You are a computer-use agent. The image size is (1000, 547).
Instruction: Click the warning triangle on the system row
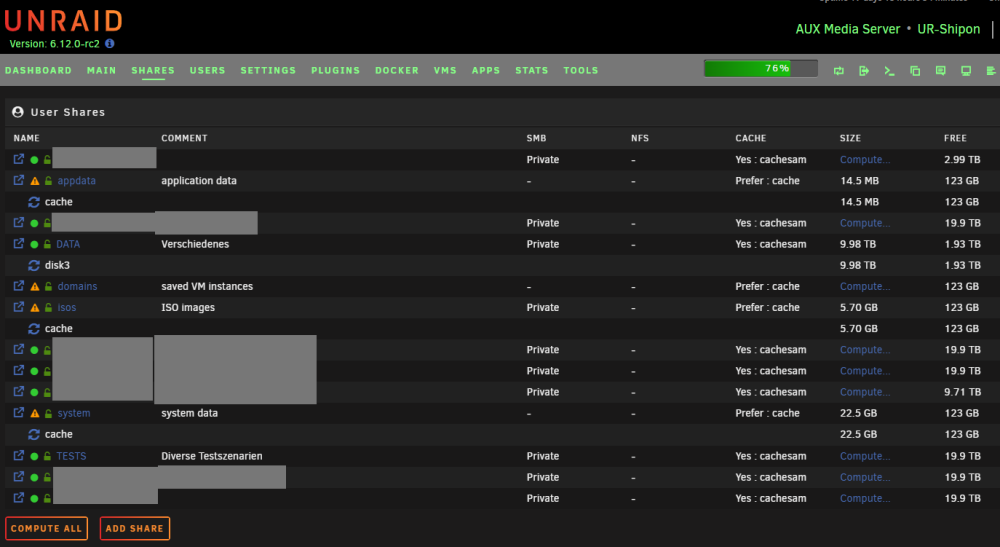[x=35, y=414]
